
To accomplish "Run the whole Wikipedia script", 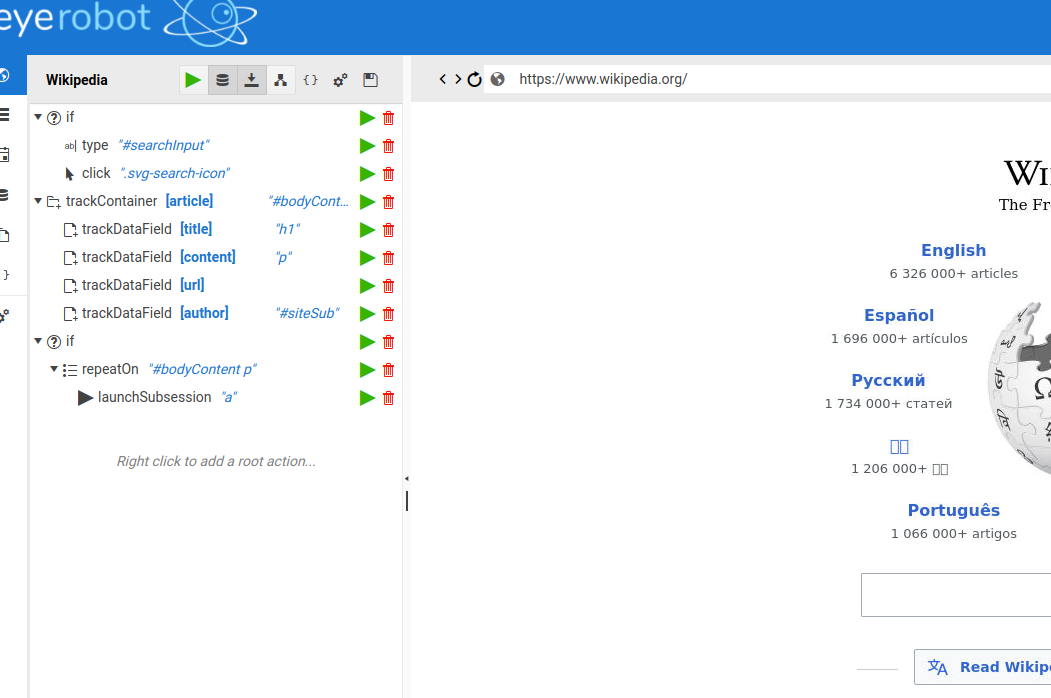I will [x=193, y=80].
